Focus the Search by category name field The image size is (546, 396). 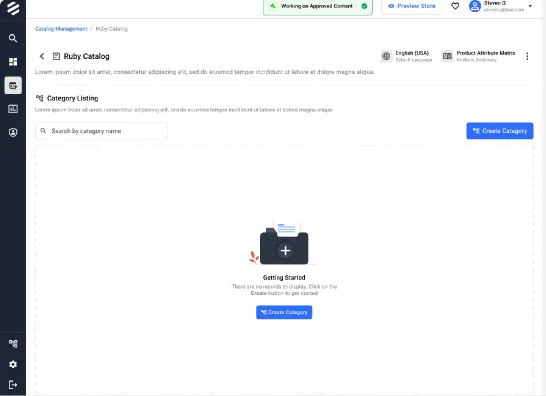[x=101, y=131]
